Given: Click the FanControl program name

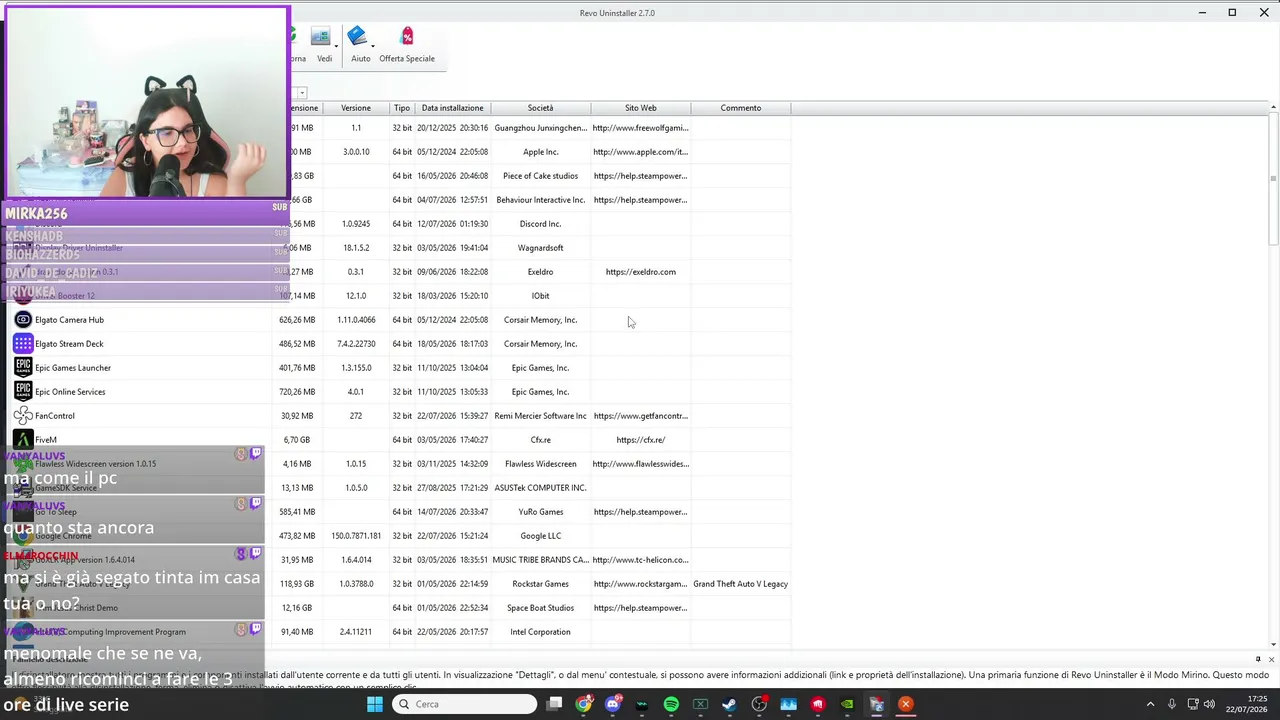Looking at the screenshot, I should coord(55,416).
